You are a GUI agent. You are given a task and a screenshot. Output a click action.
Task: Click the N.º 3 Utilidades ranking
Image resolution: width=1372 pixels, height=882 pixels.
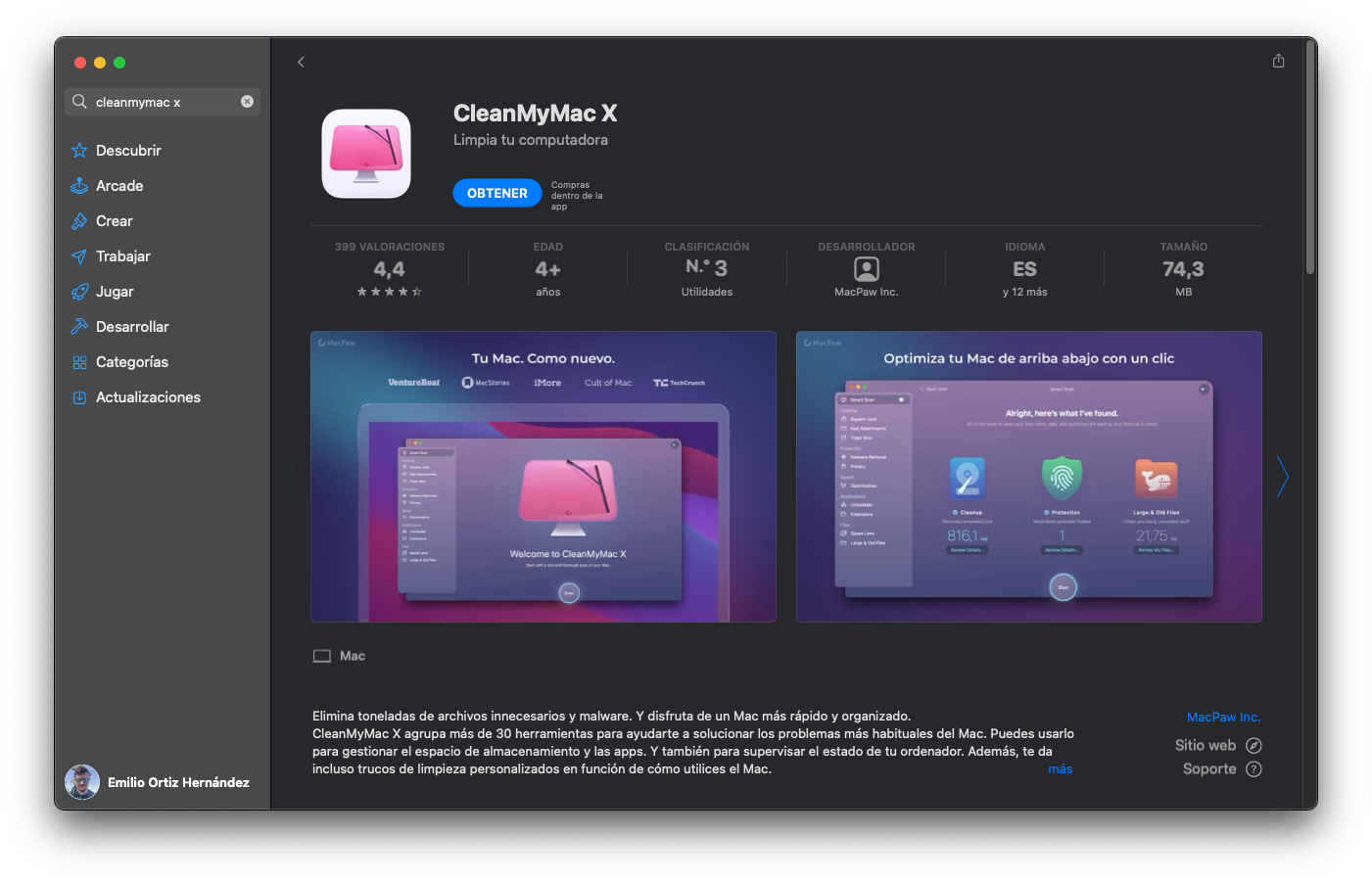pyautogui.click(x=707, y=269)
